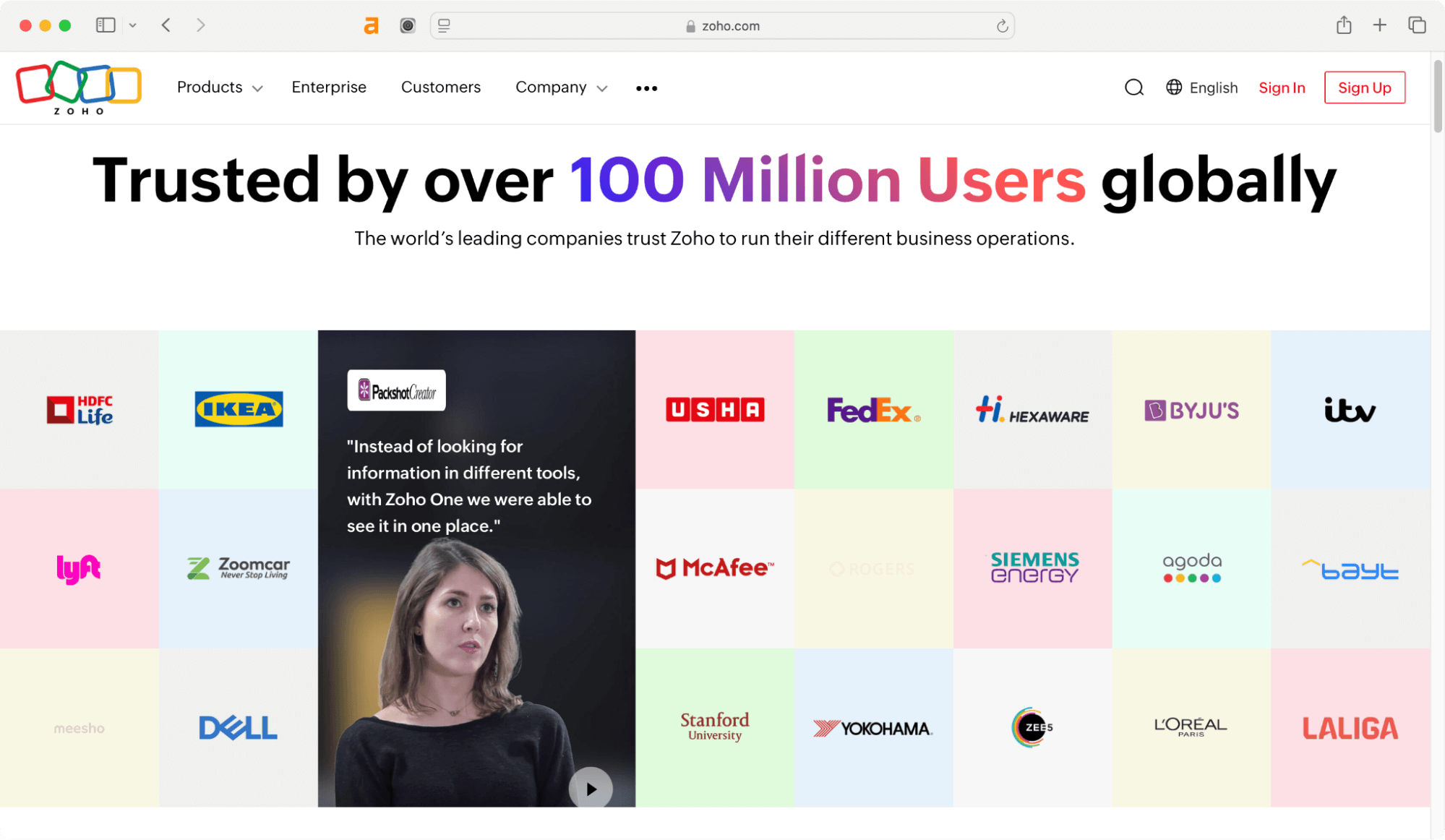The image size is (1445, 840).
Task: Click the testimonial quote text
Action: click(469, 487)
